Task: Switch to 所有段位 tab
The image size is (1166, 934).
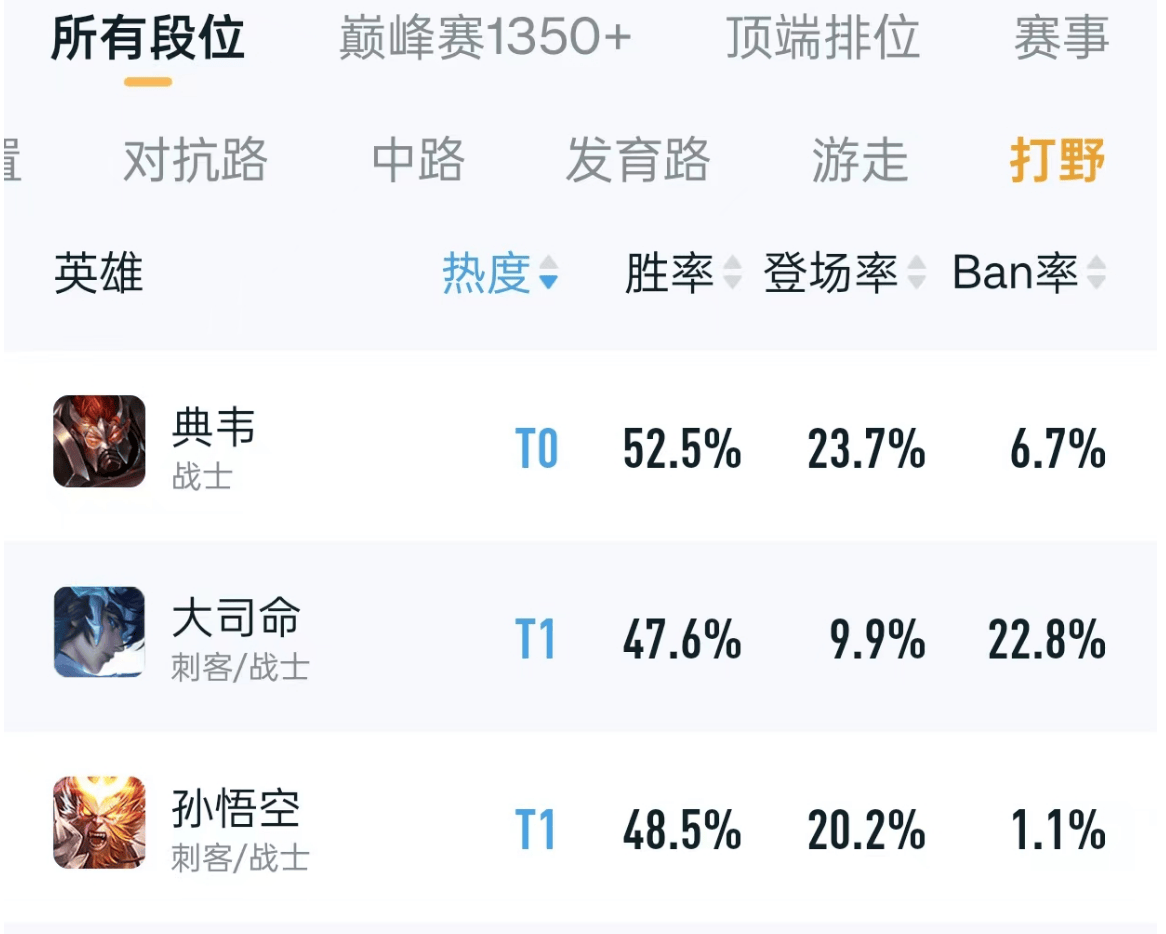Action: click(x=147, y=39)
